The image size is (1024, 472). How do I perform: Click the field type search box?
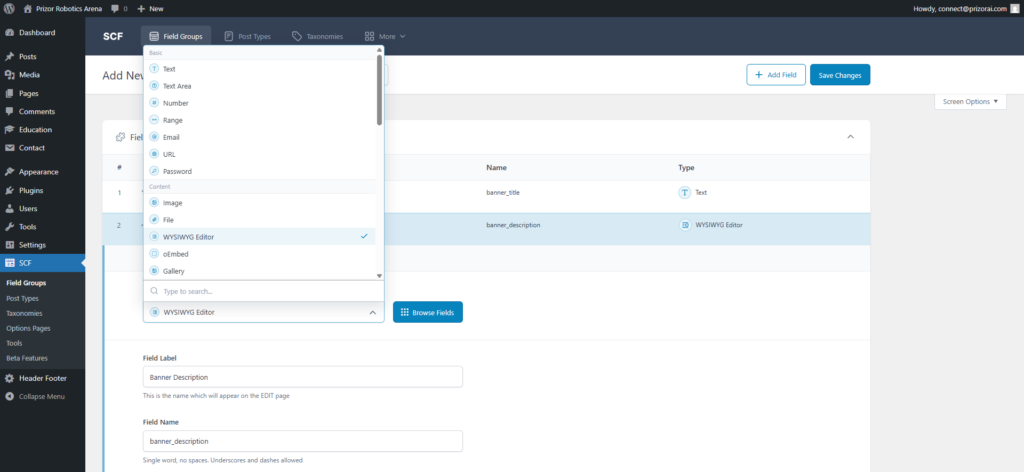pyautogui.click(x=264, y=291)
